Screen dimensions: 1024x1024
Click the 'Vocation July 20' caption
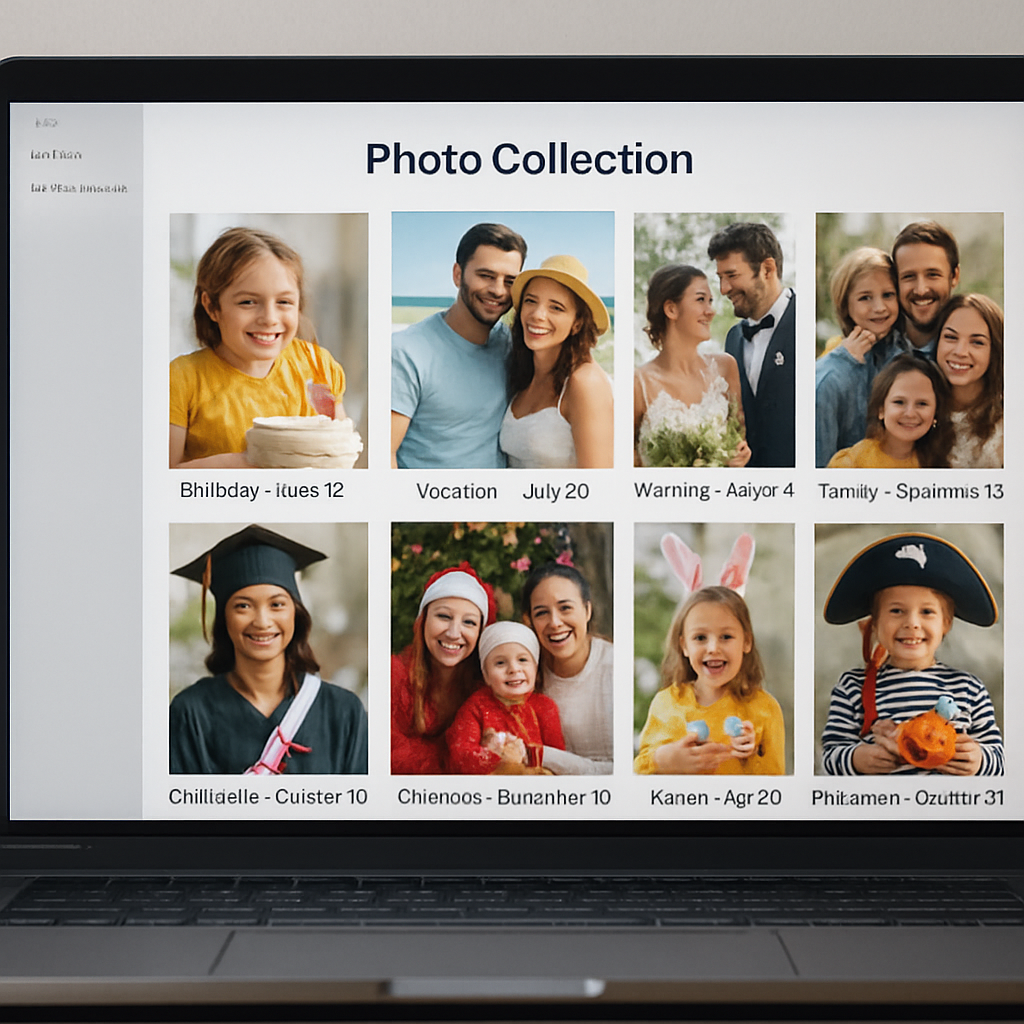click(x=502, y=491)
